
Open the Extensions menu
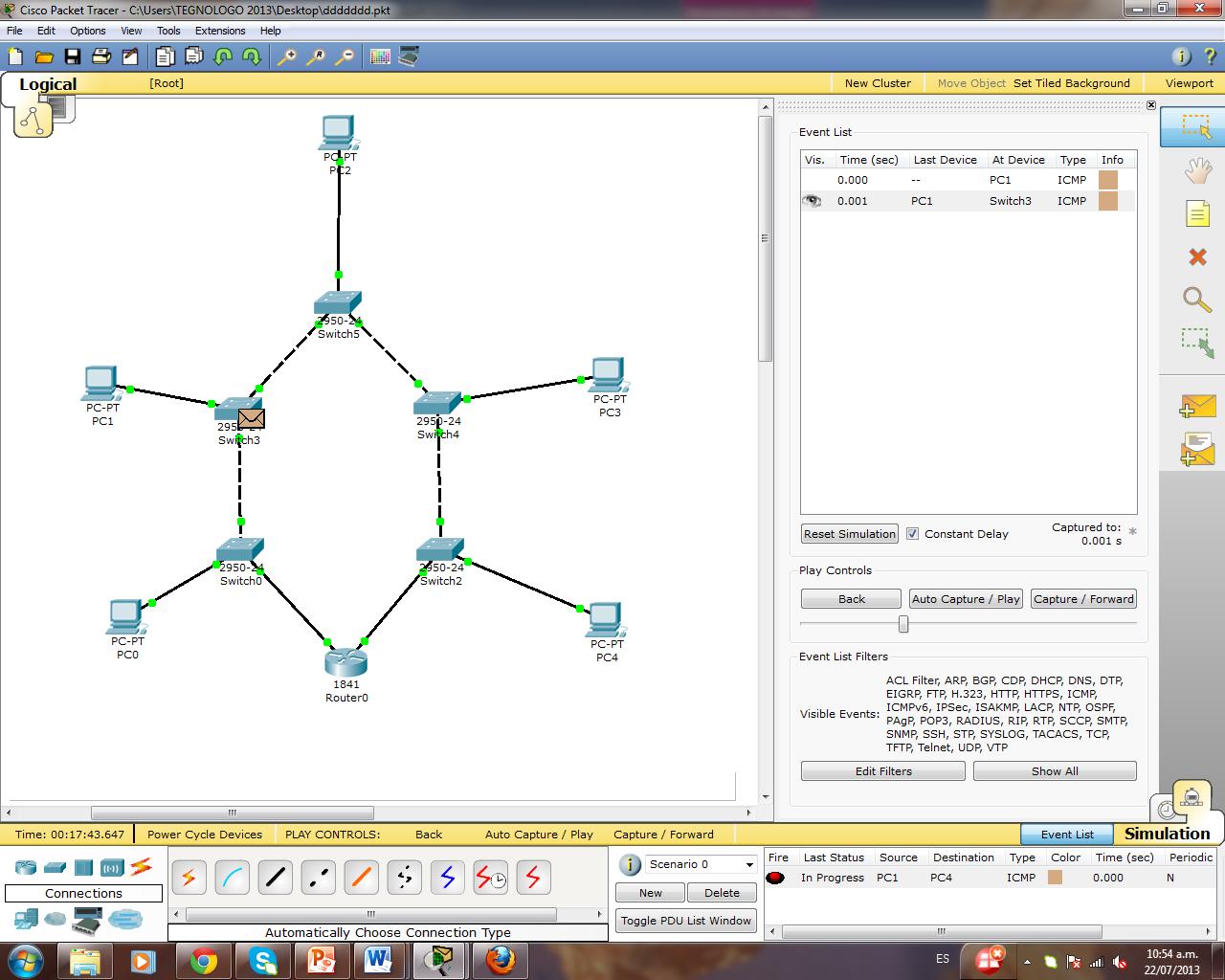pos(220,31)
